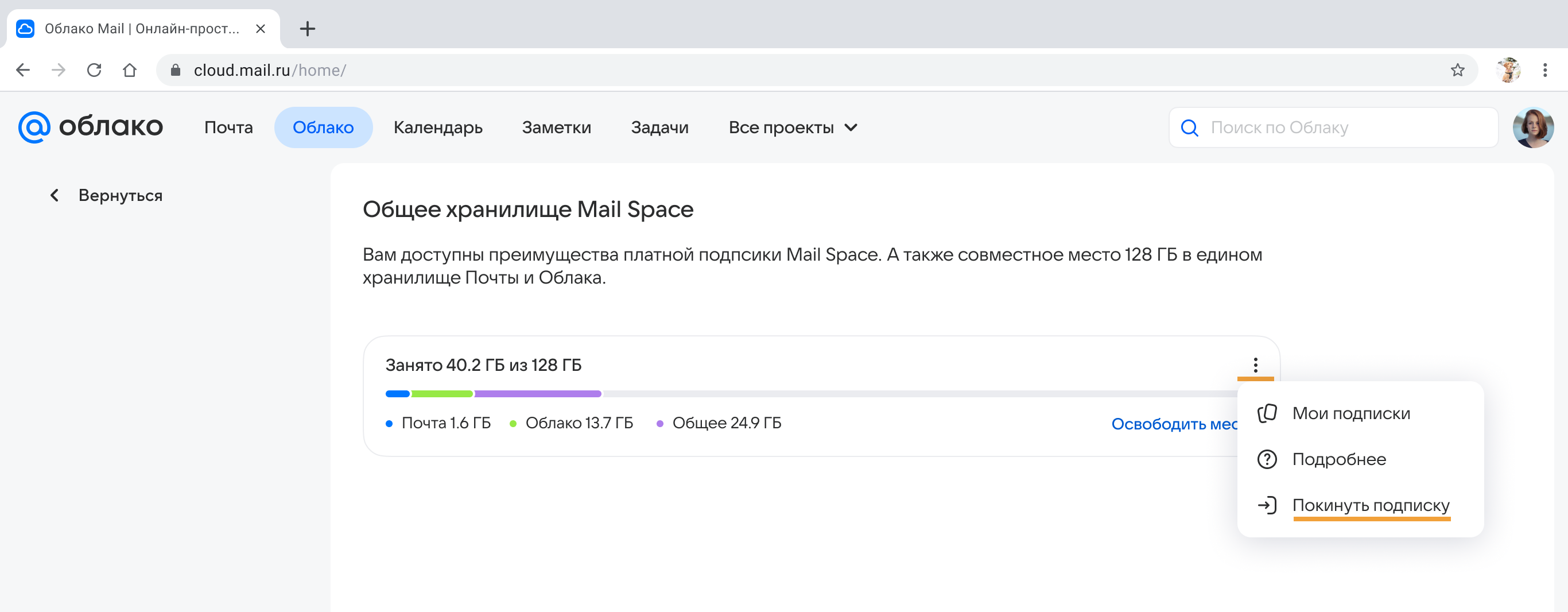Choose Покинуть подписку in the popup menu
The image size is (1568, 612).
point(1360,505)
